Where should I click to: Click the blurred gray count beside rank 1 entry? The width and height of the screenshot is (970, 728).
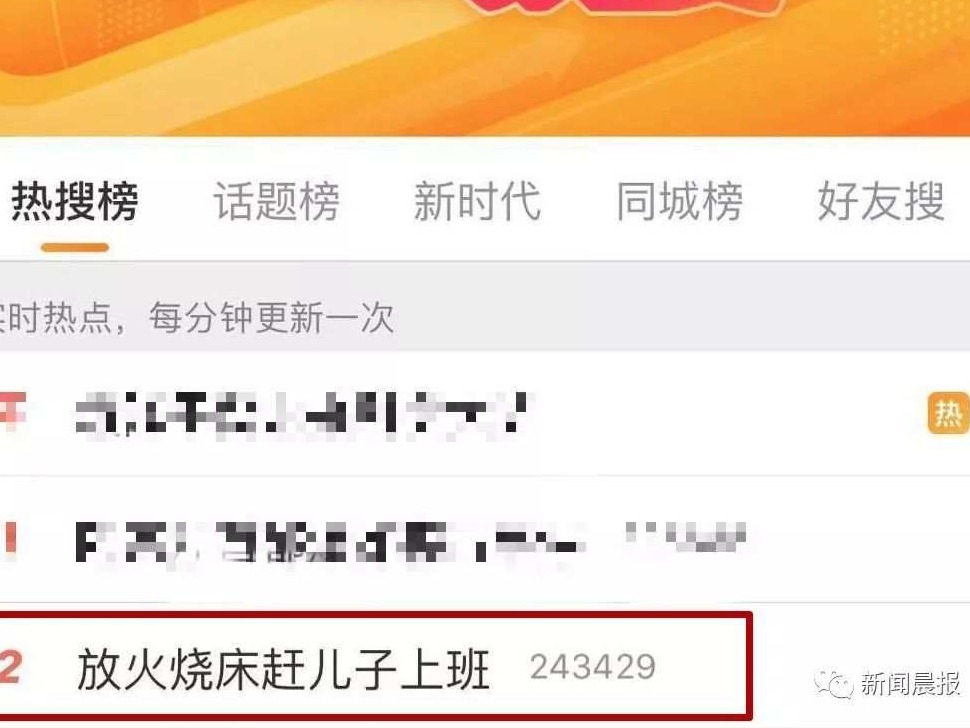click(x=685, y=537)
